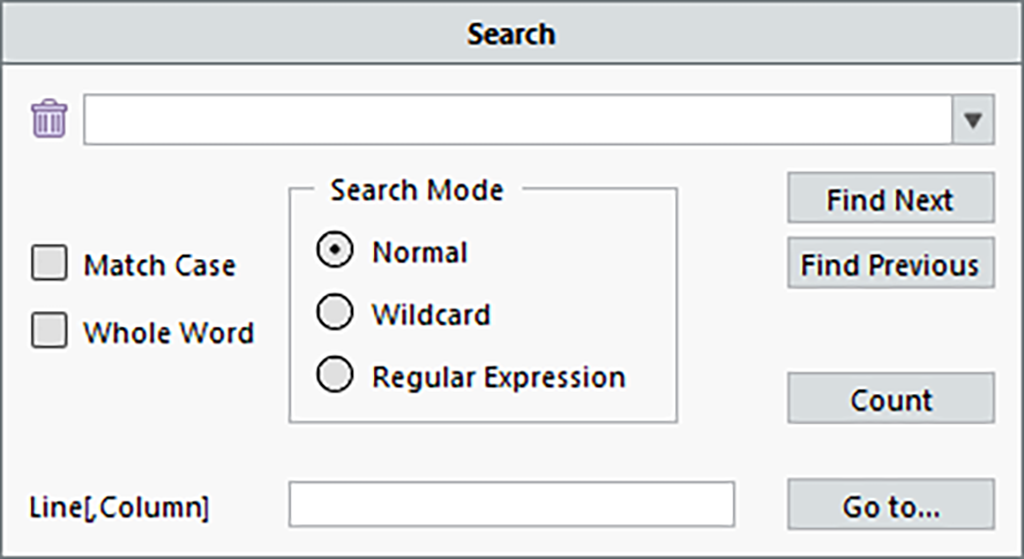Hit the Count button
This screenshot has width=1024, height=559.
[890, 399]
